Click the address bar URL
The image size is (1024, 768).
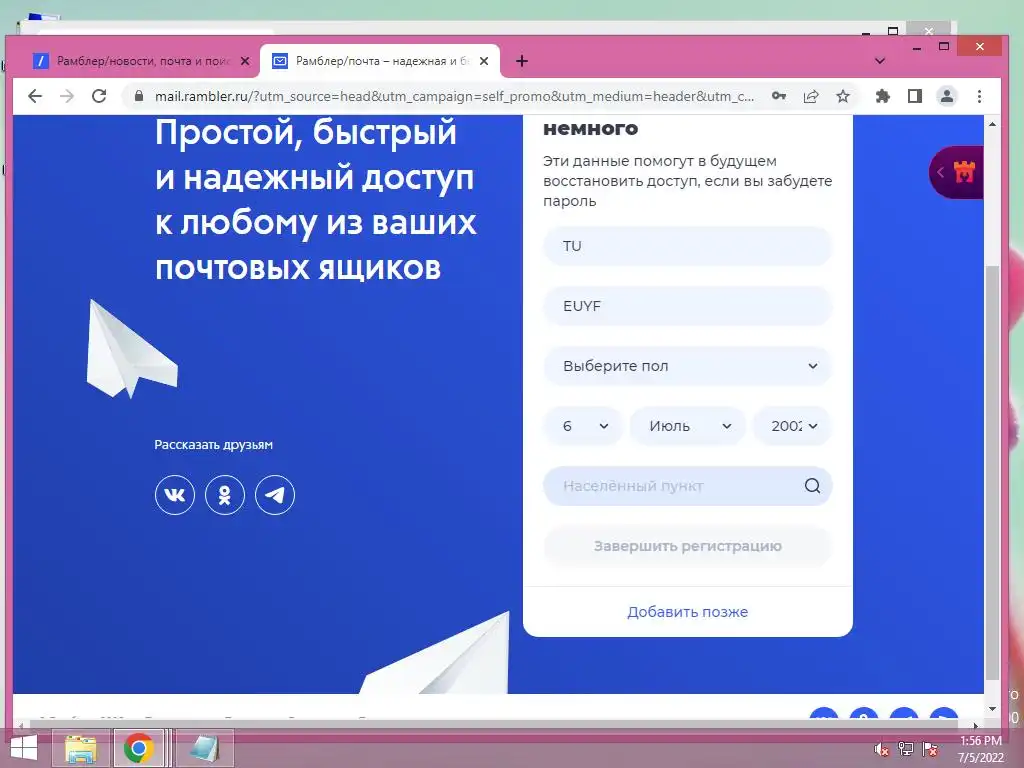pyautogui.click(x=454, y=97)
